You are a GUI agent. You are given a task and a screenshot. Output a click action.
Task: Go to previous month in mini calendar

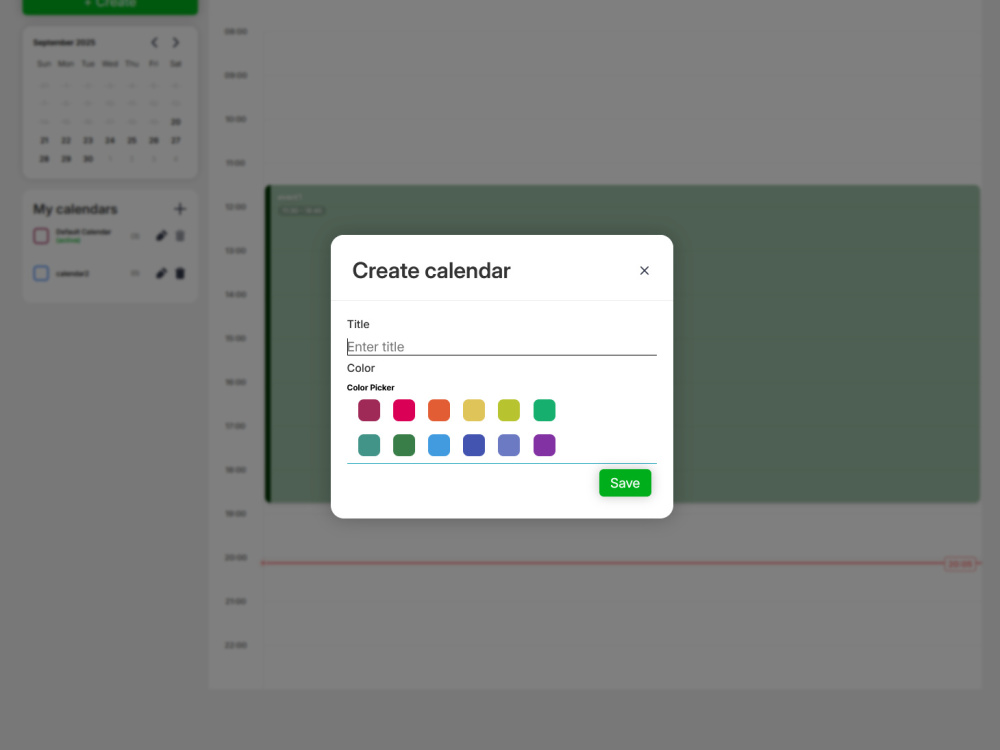click(154, 43)
